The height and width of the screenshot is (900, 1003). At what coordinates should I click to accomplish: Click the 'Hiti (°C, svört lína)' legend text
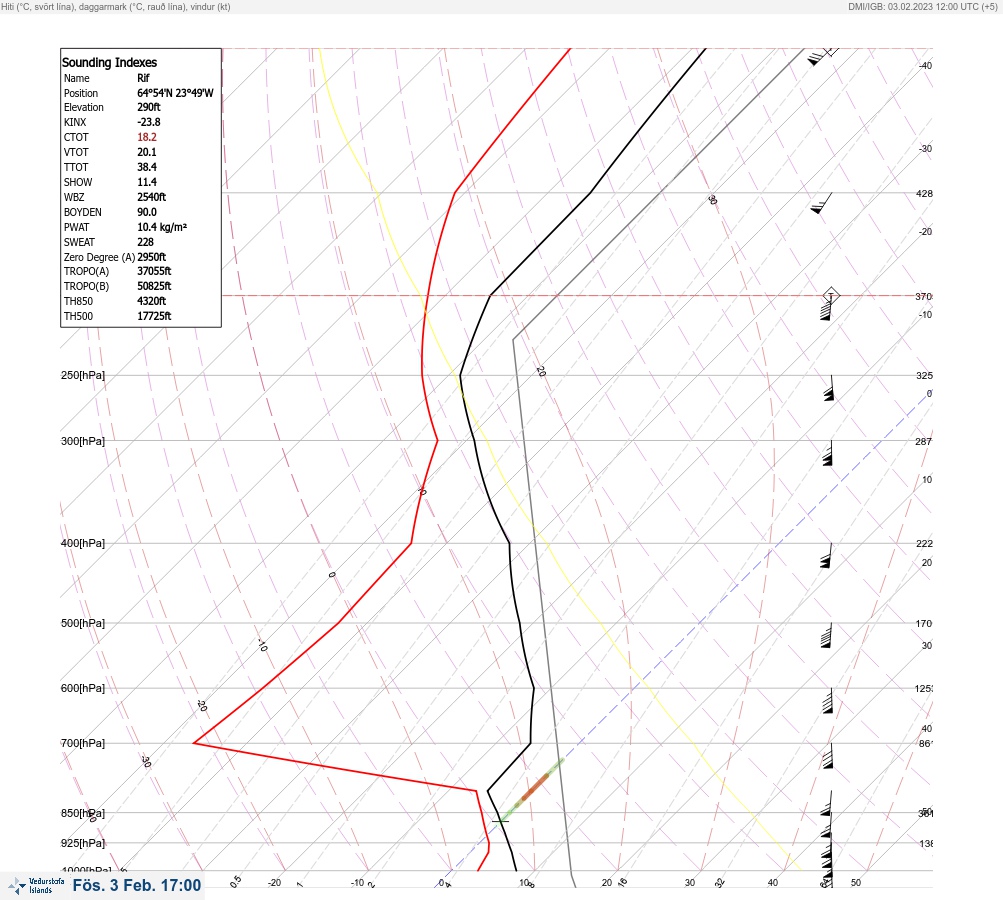click(x=38, y=6)
